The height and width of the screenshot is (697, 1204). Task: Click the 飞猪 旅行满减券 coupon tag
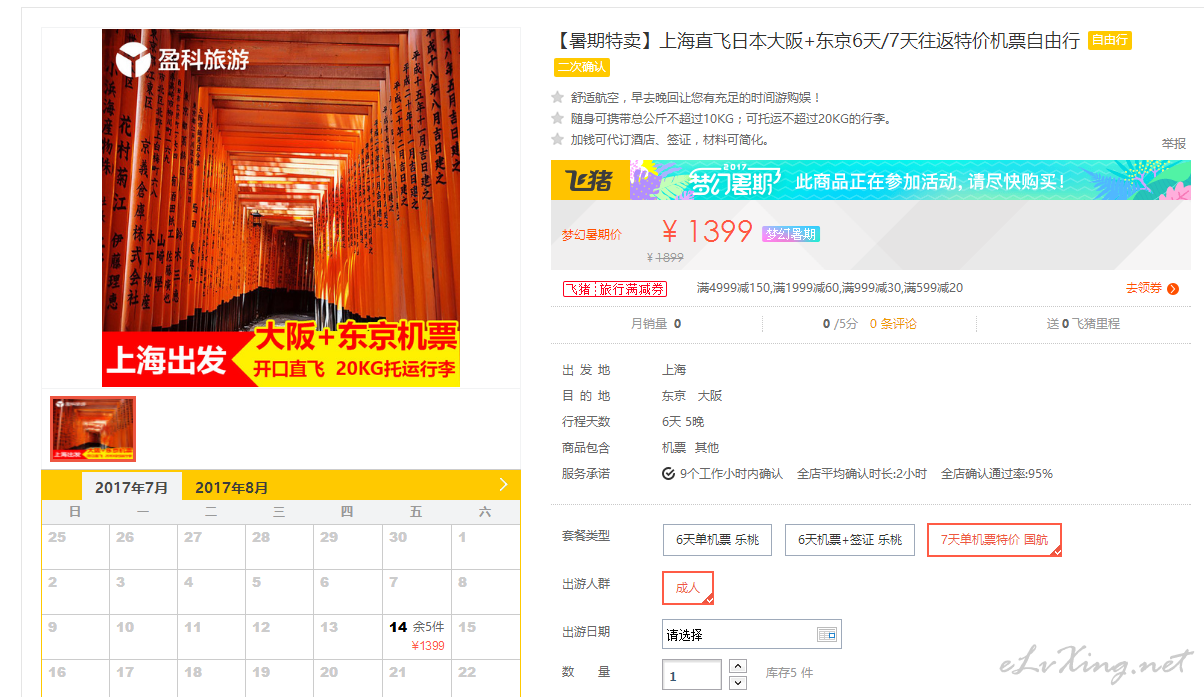coord(615,289)
